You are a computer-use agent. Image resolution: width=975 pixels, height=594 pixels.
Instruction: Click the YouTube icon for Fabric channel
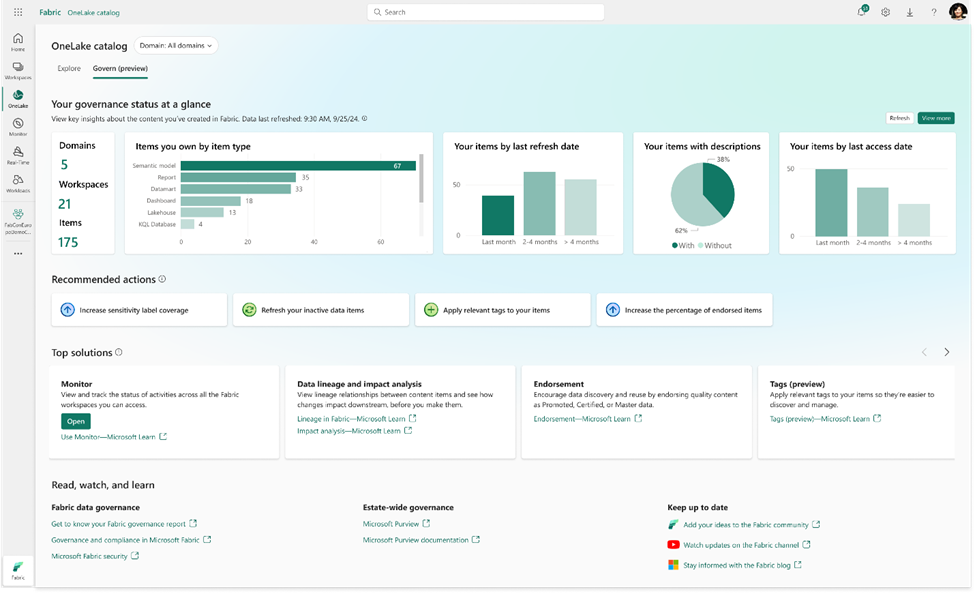coord(673,545)
